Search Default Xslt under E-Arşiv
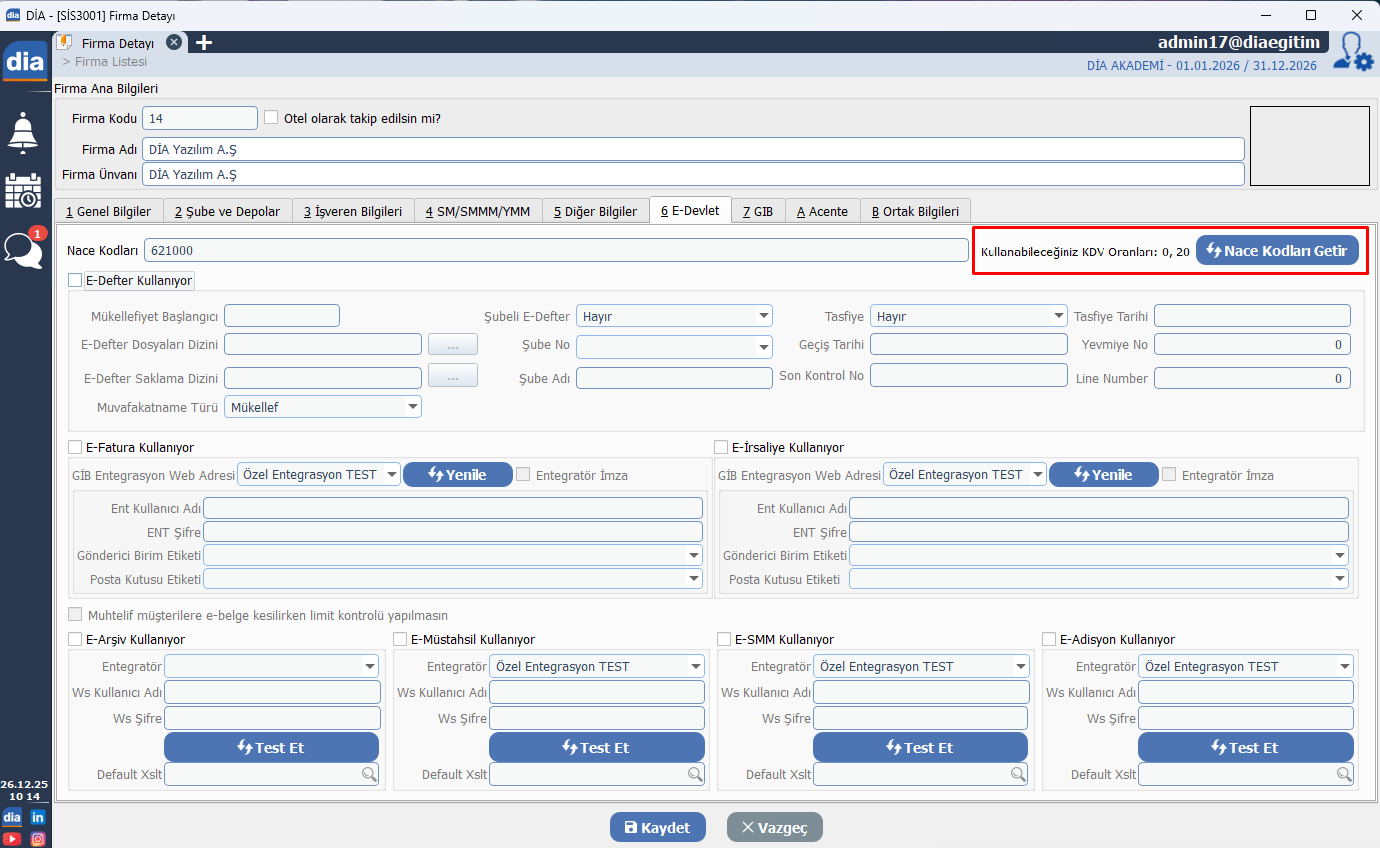The image size is (1380, 848). [x=369, y=774]
